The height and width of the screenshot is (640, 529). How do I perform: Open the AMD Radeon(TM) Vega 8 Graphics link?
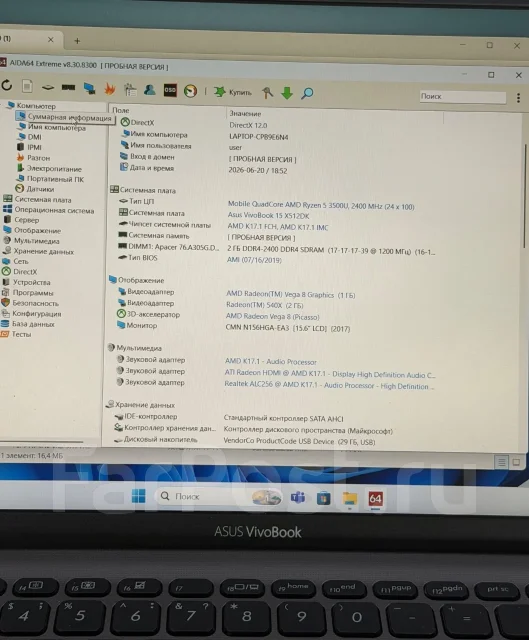pos(290,294)
